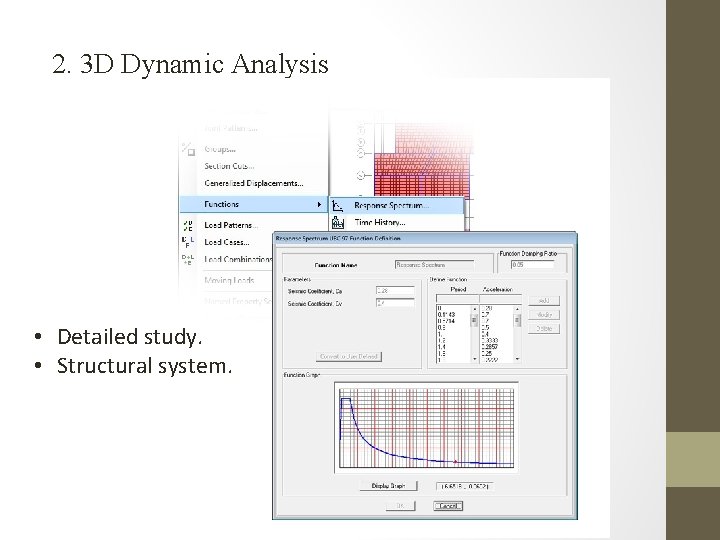Image resolution: width=720 pixels, height=540 pixels.
Task: Select acceleration value 0.25 in list
Action: tap(487, 354)
